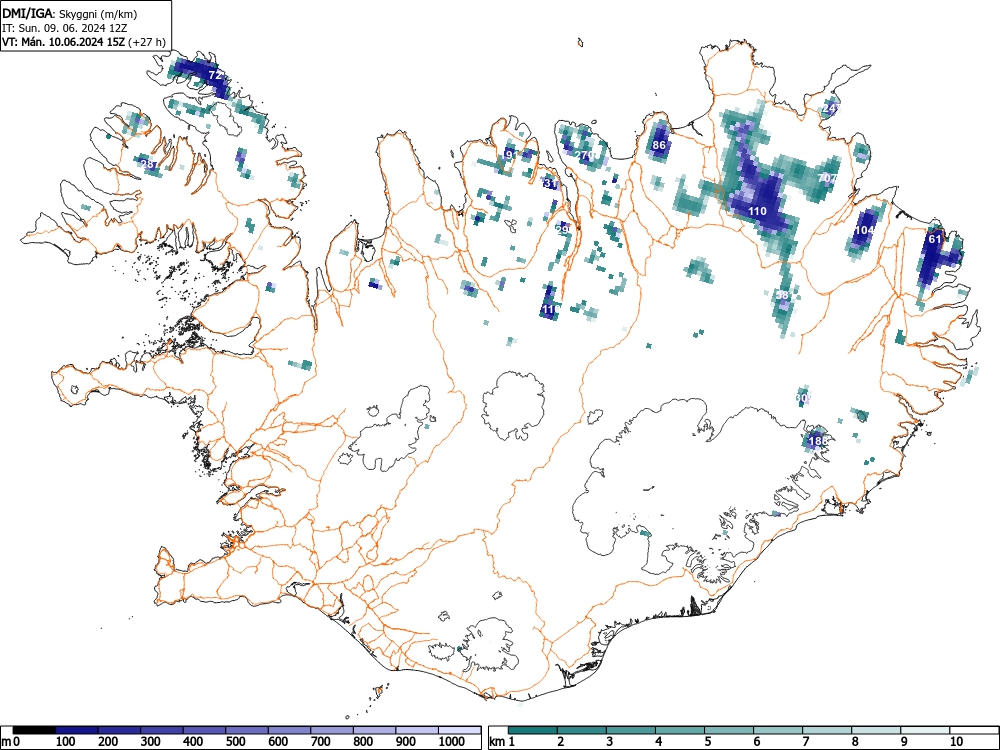This screenshot has width=1000, height=750.
Task: Click the 2 tick label on the km legend
Action: point(561,741)
